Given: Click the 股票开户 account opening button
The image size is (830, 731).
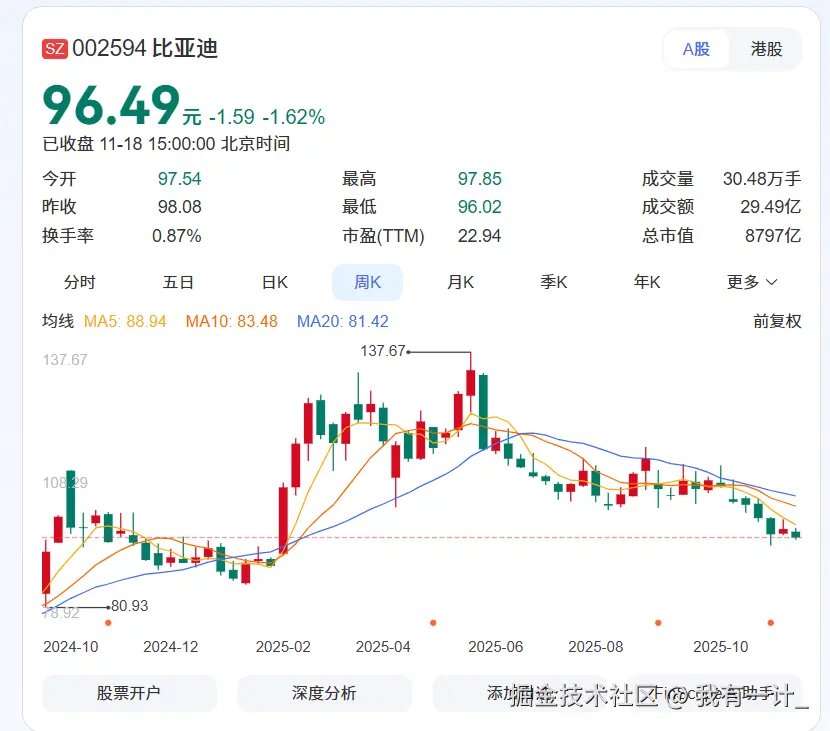Looking at the screenshot, I should coord(129,694).
